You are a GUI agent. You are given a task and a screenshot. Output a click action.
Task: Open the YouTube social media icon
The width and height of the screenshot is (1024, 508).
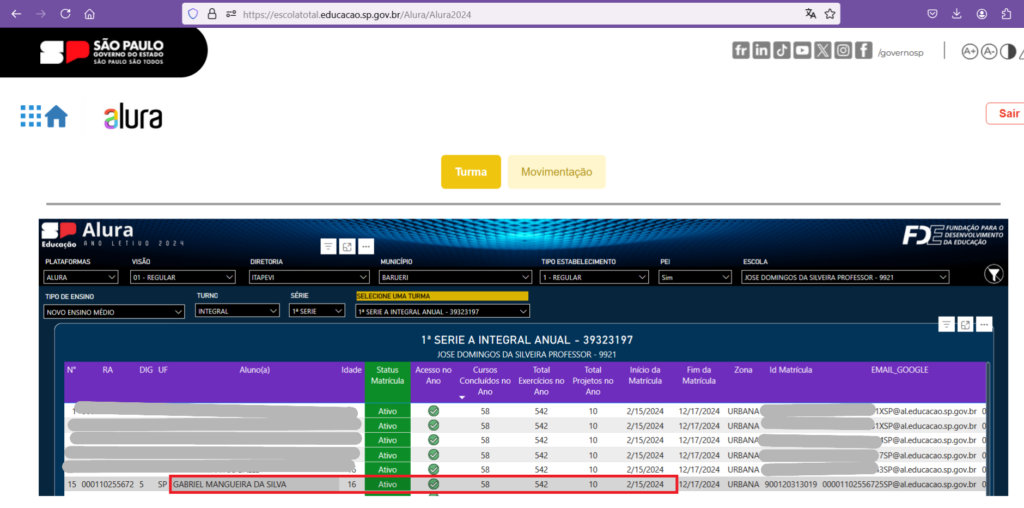coord(802,51)
